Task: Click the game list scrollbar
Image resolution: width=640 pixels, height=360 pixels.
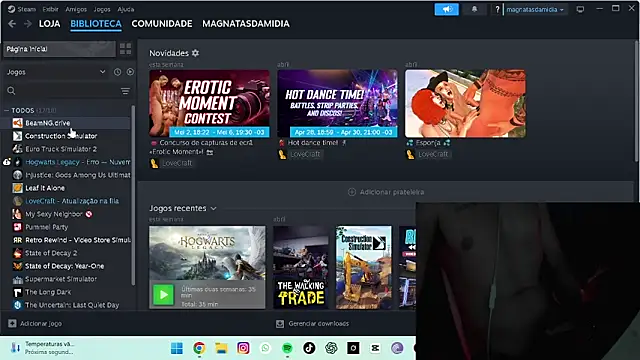Action: click(133, 196)
